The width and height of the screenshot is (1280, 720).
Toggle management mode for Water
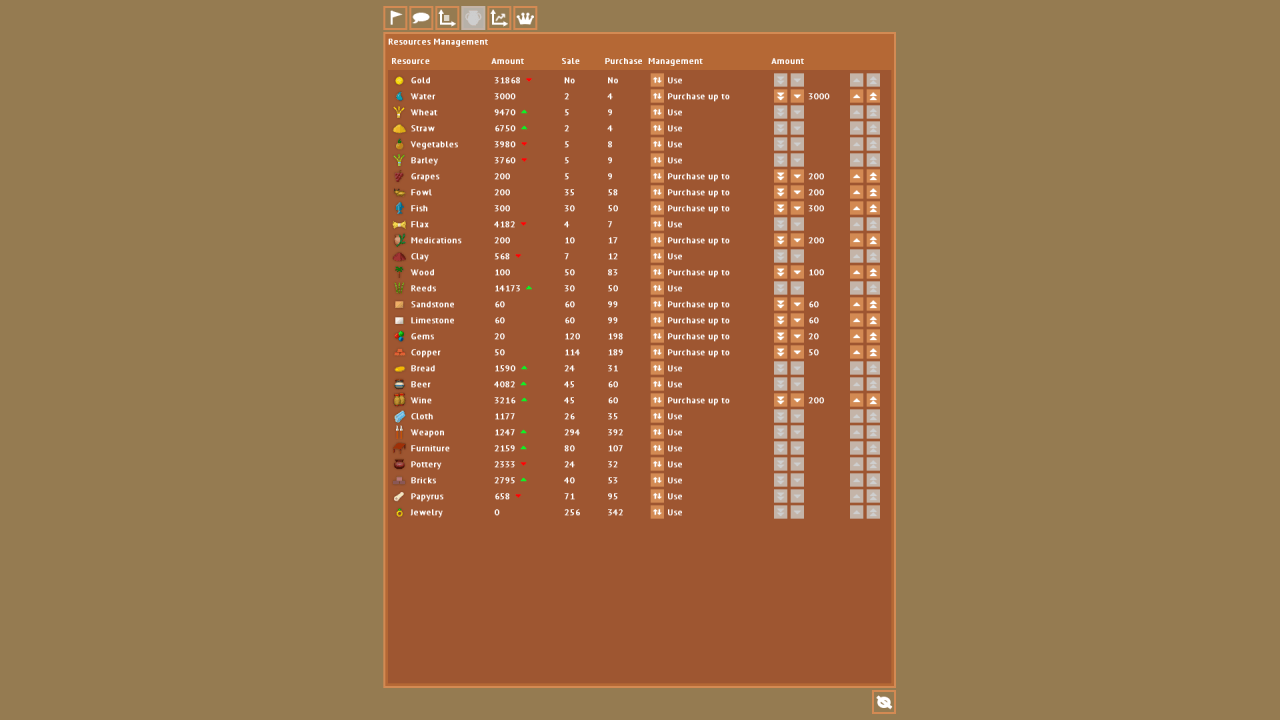click(657, 96)
